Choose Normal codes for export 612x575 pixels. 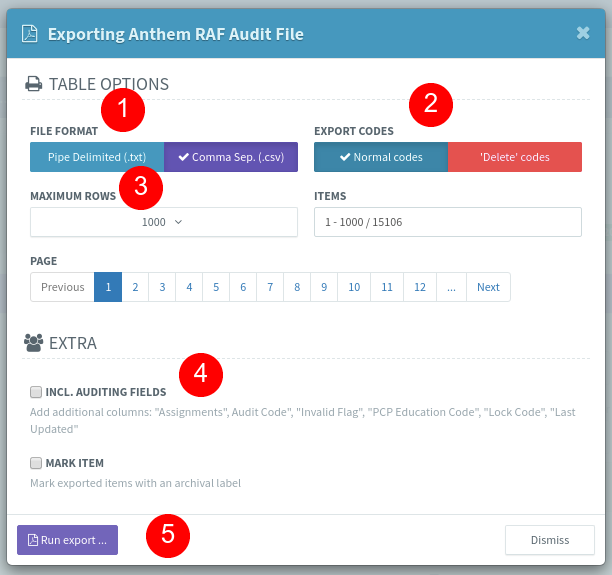tap(381, 157)
